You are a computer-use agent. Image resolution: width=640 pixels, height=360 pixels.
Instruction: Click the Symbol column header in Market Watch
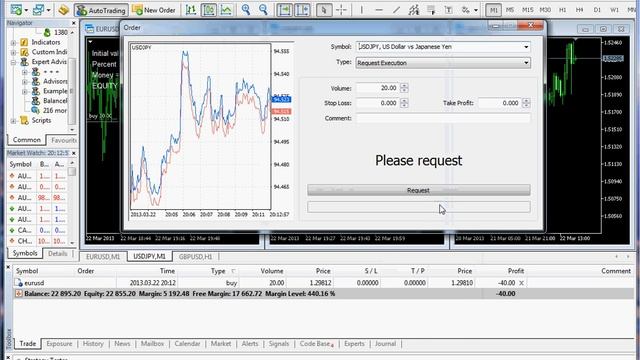20,164
